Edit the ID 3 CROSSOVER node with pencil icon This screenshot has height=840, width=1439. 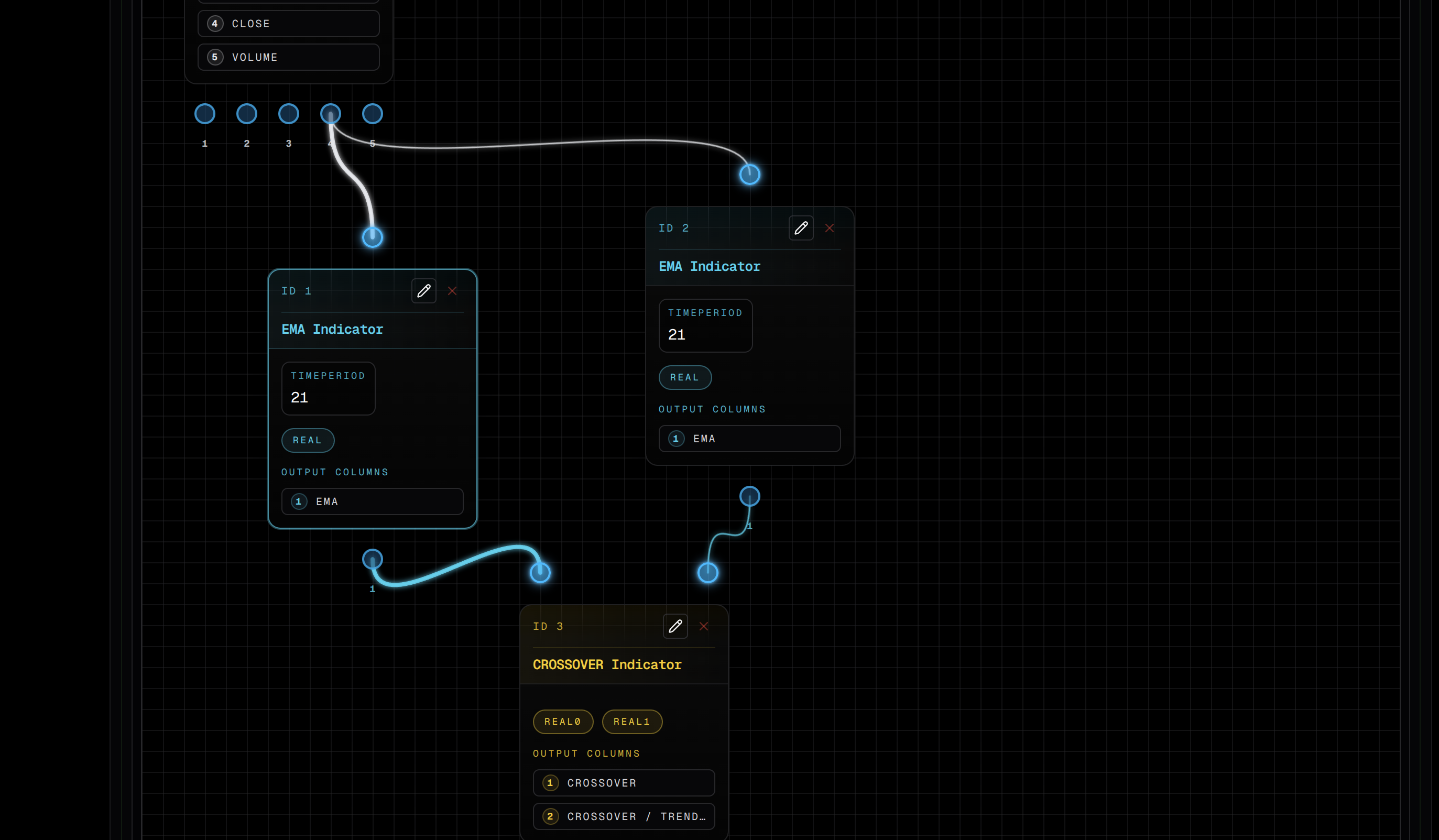coord(675,626)
